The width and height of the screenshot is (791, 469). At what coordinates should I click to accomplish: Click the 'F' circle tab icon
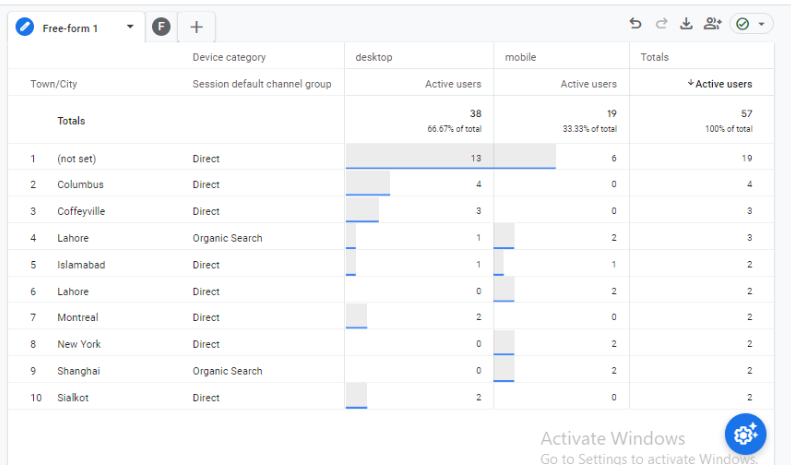coord(161,27)
